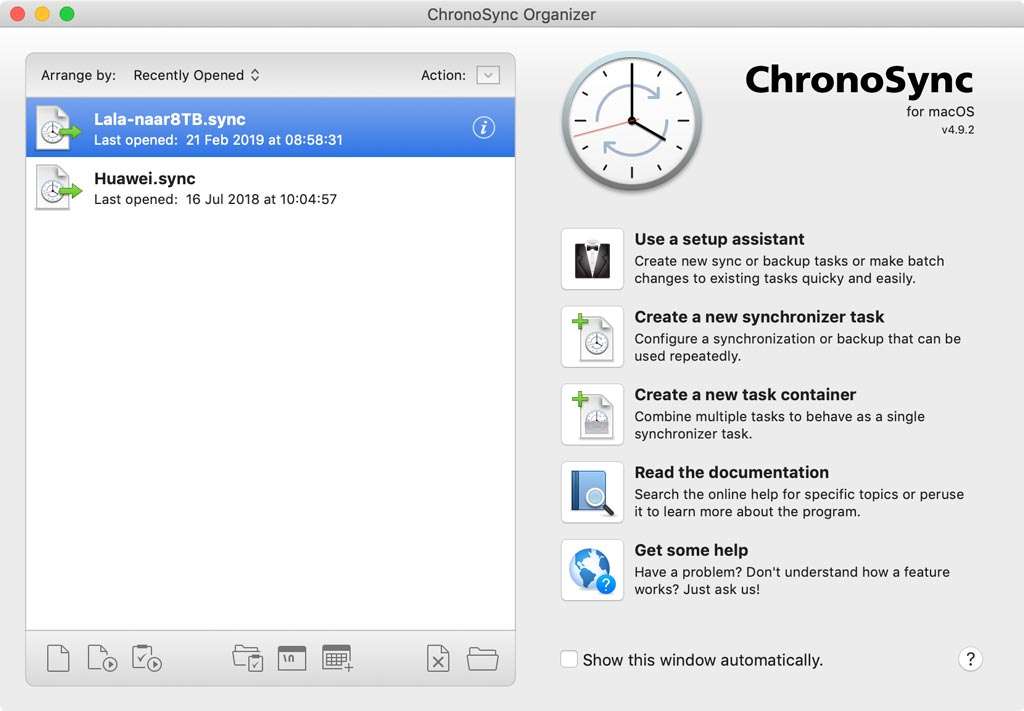Click the Last opened 21 Feb 2019 text
1024x711 pixels.
218,140
